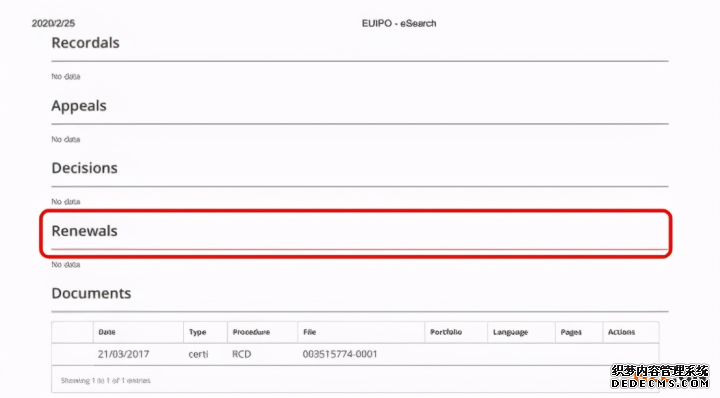Sort table by the Procedure column header
This screenshot has width=720, height=398.
[251, 332]
